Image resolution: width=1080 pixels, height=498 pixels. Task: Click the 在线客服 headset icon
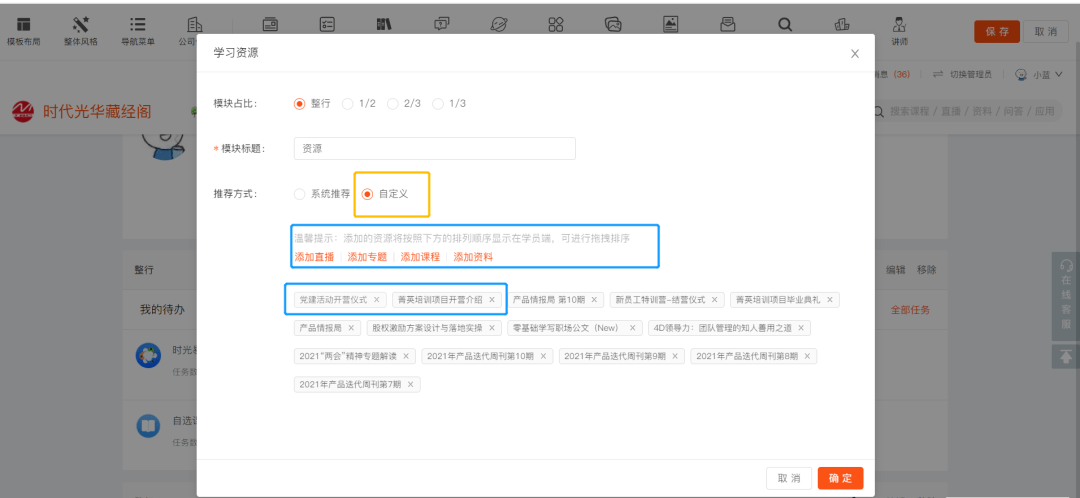tap(1067, 266)
